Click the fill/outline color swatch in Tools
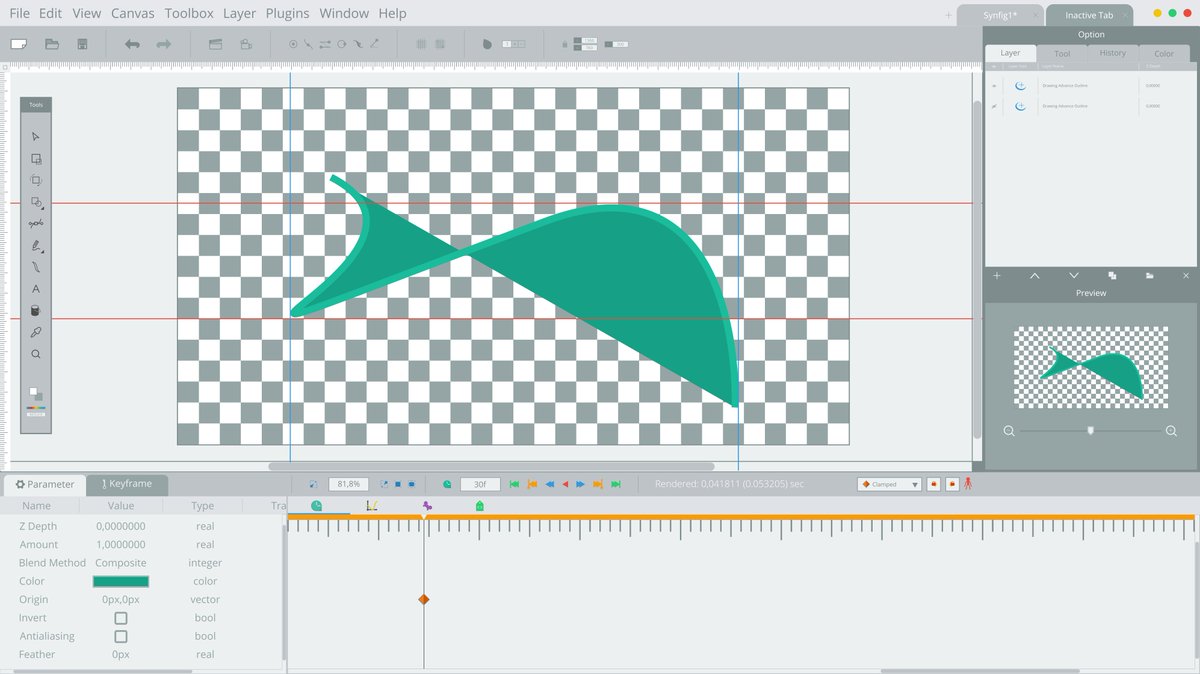 (x=36, y=394)
